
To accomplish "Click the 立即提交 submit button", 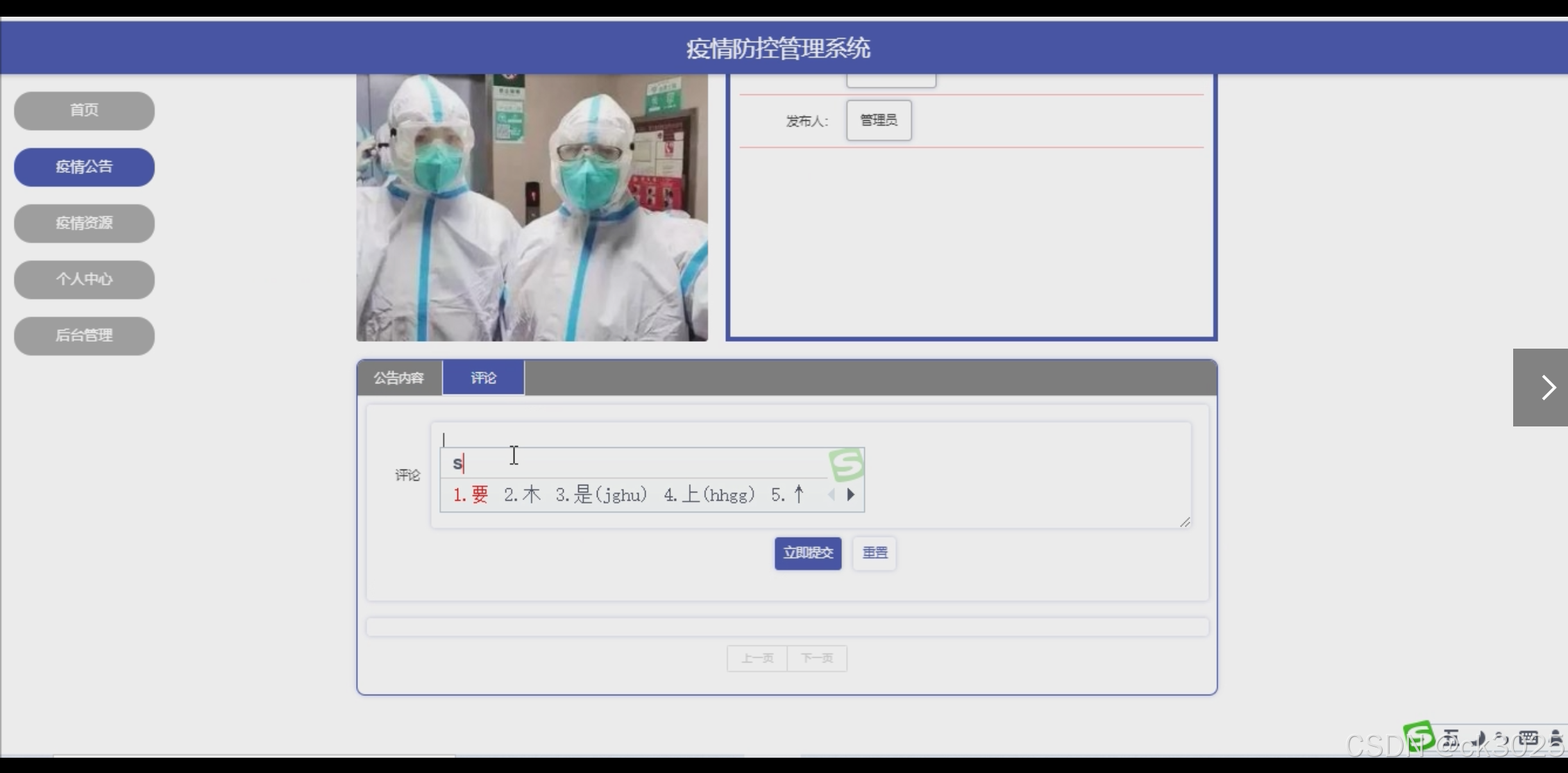I will click(x=808, y=553).
